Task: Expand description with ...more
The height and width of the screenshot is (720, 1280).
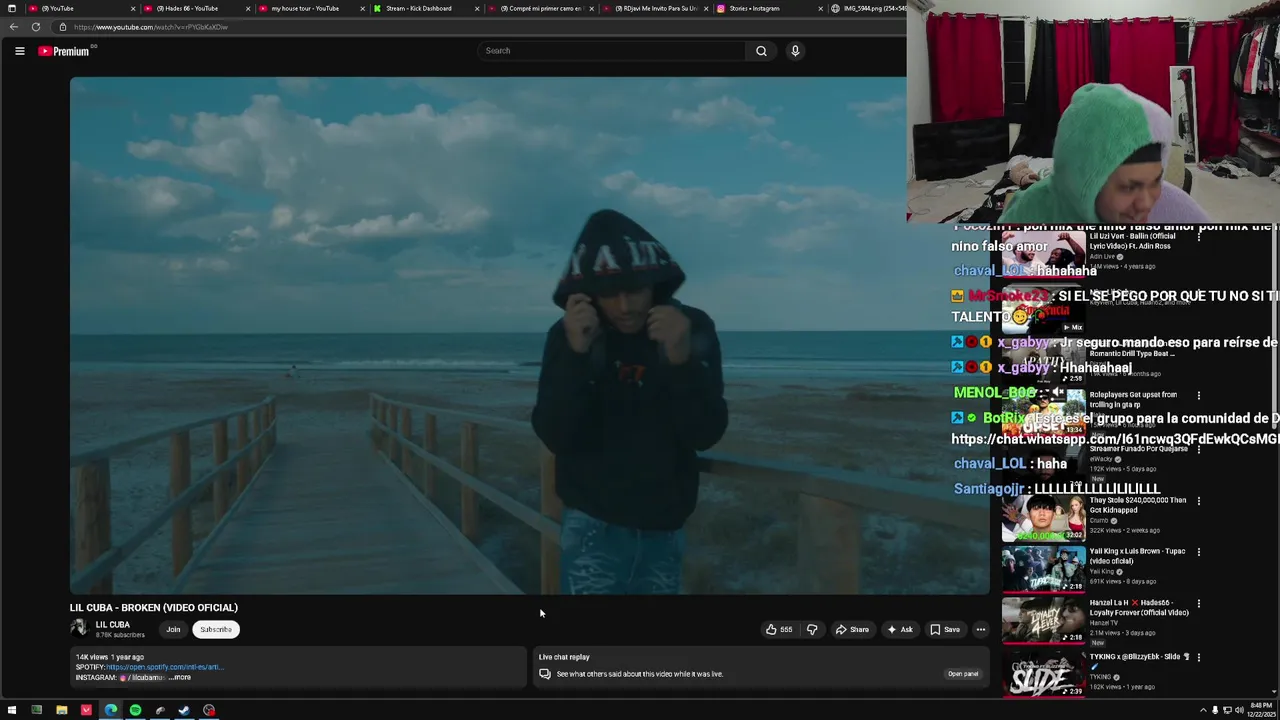Action: click(x=180, y=678)
